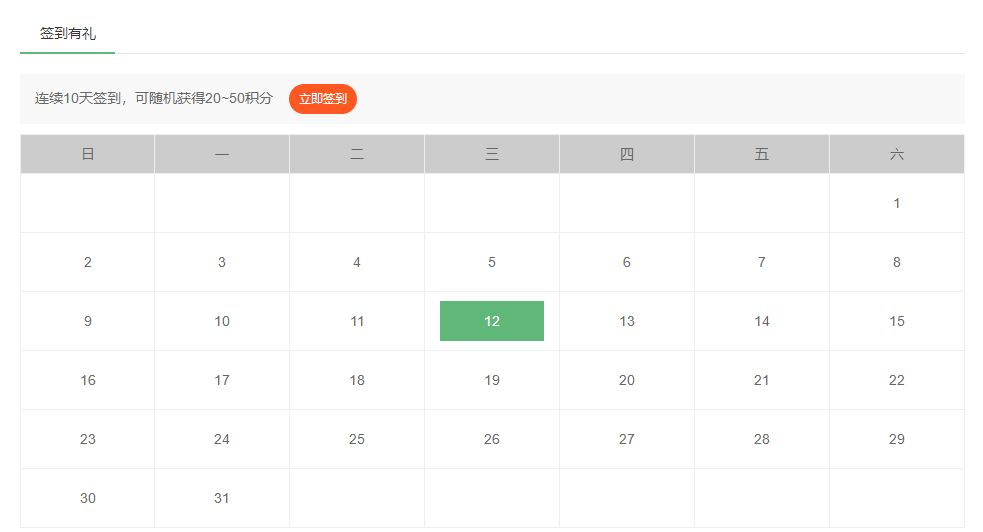Click the 日 weekday column header
983x532 pixels.
pyautogui.click(x=88, y=154)
